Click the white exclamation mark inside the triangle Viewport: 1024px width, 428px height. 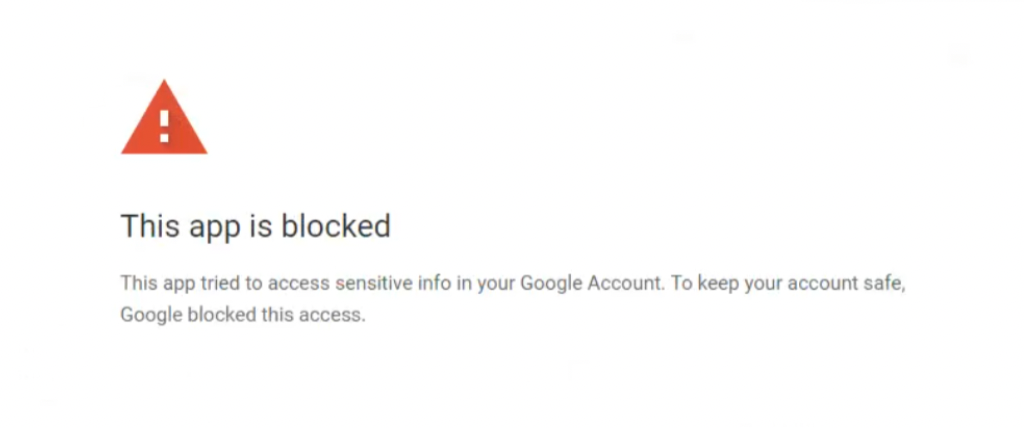(164, 126)
